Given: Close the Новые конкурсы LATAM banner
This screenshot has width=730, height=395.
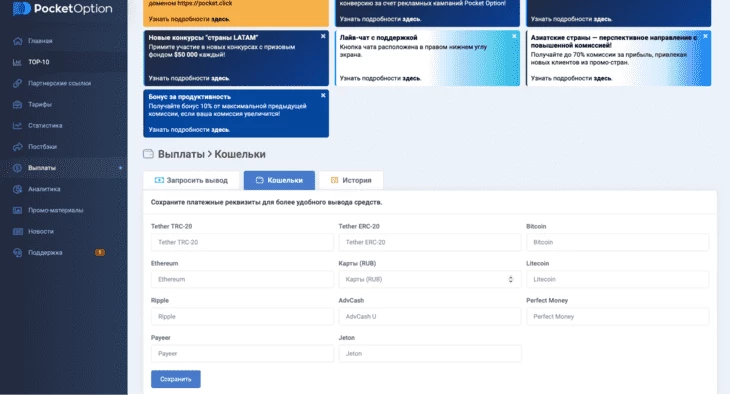Looking at the screenshot, I should pos(323,36).
